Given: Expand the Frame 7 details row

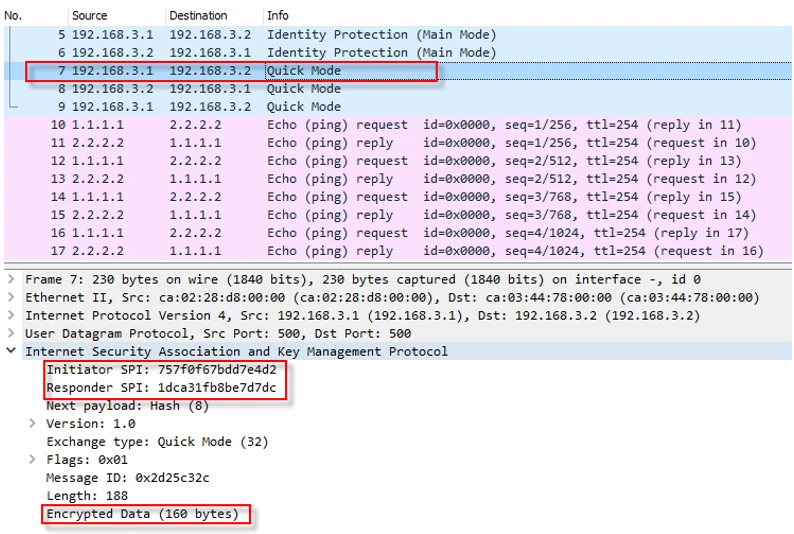Looking at the screenshot, I should [11, 280].
